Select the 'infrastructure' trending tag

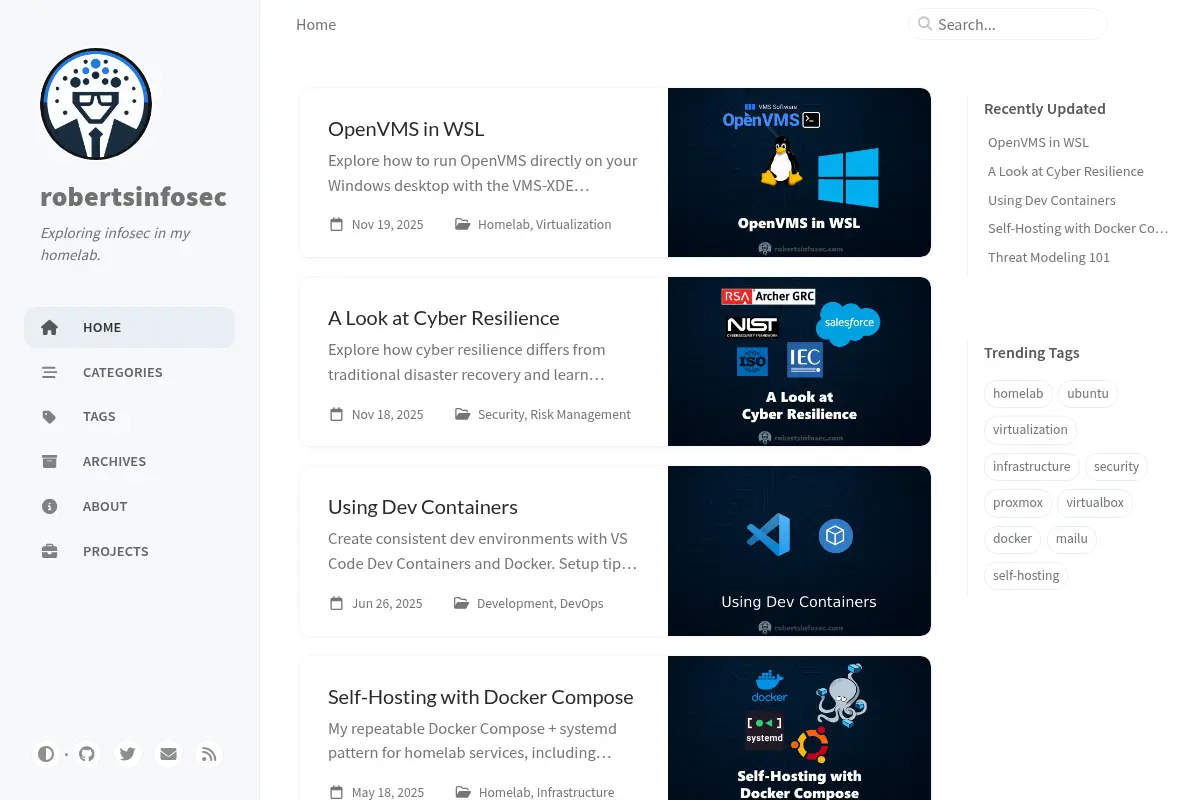pos(1032,466)
